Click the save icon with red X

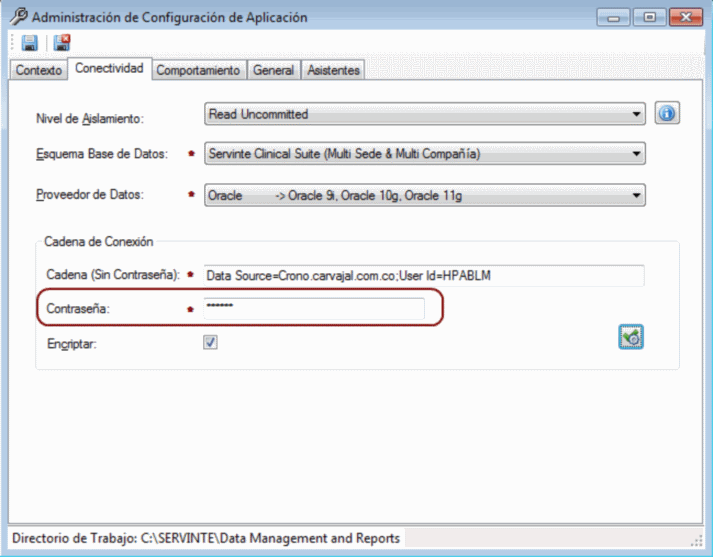coord(62,43)
